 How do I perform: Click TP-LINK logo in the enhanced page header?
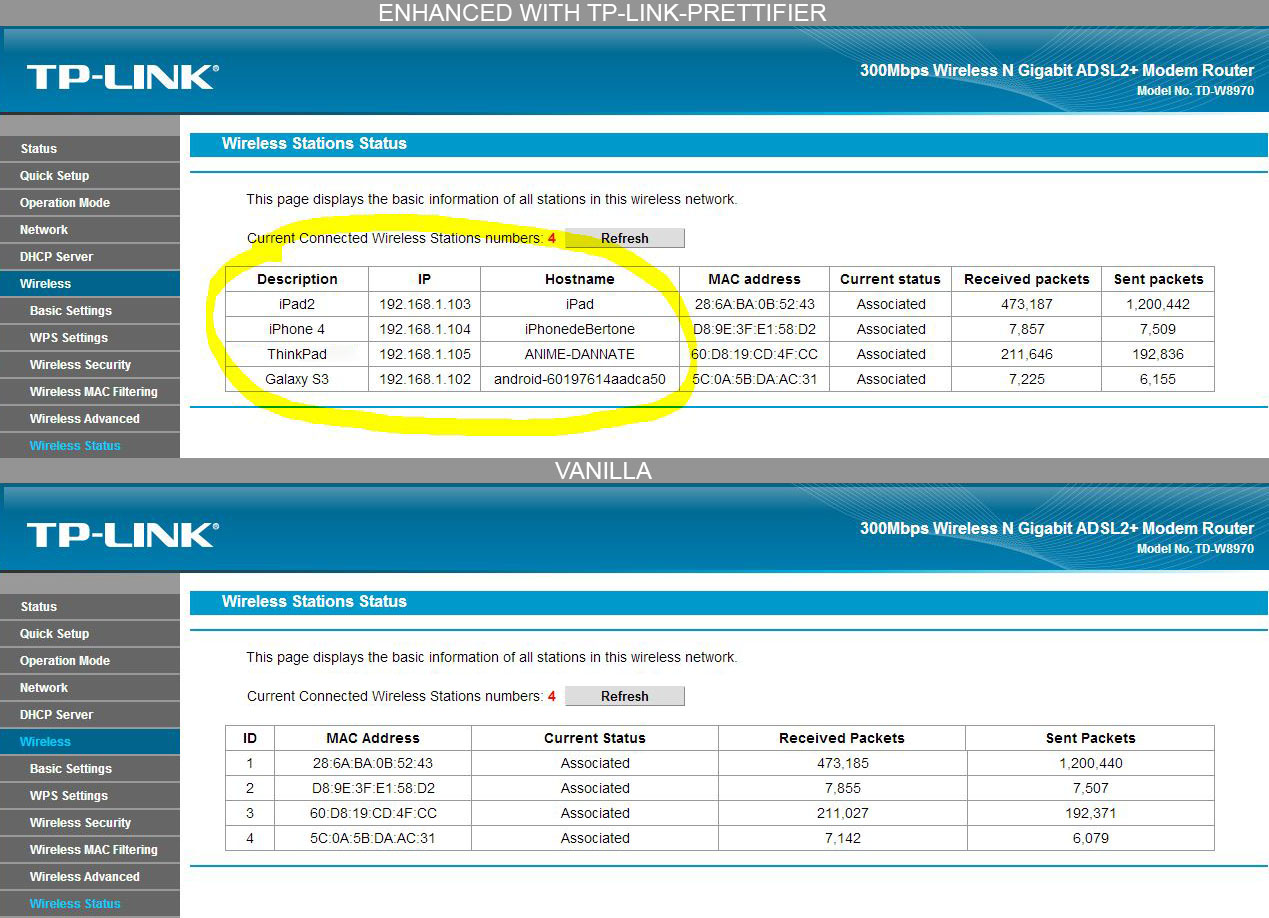coord(122,77)
